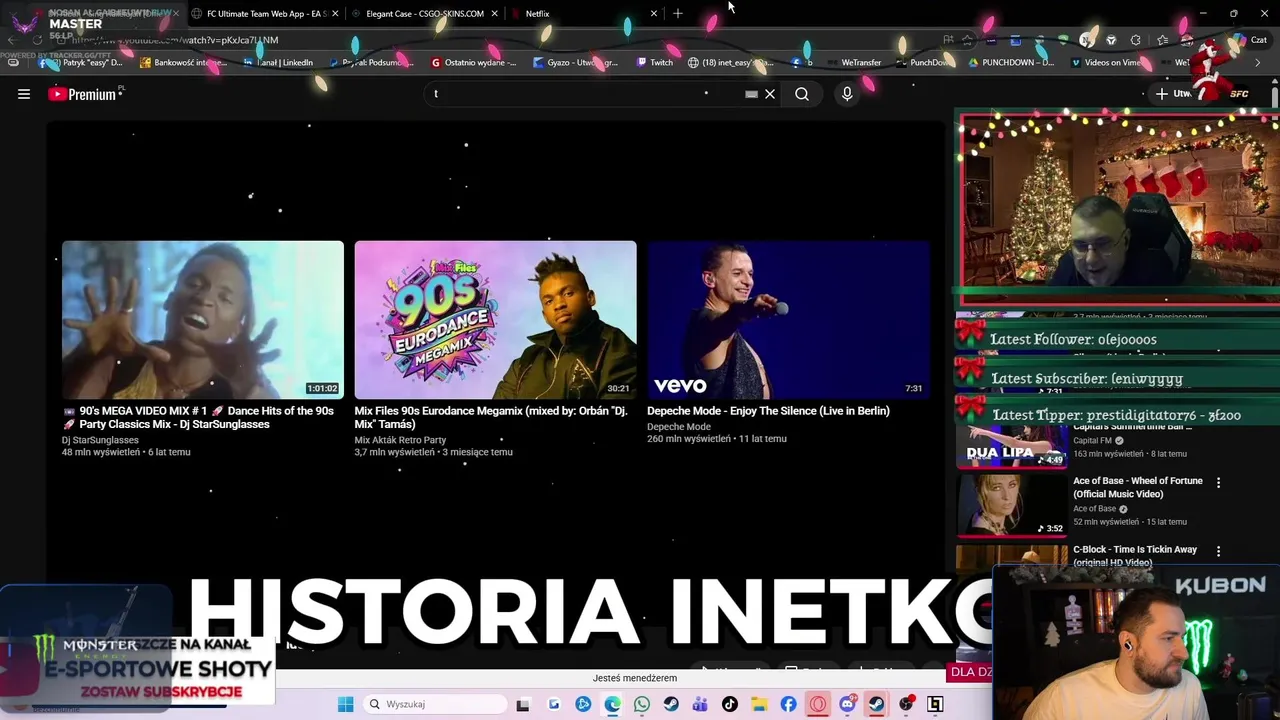Open the on-screen keyboard icon in search box
The image size is (1280, 720).
coord(751,94)
